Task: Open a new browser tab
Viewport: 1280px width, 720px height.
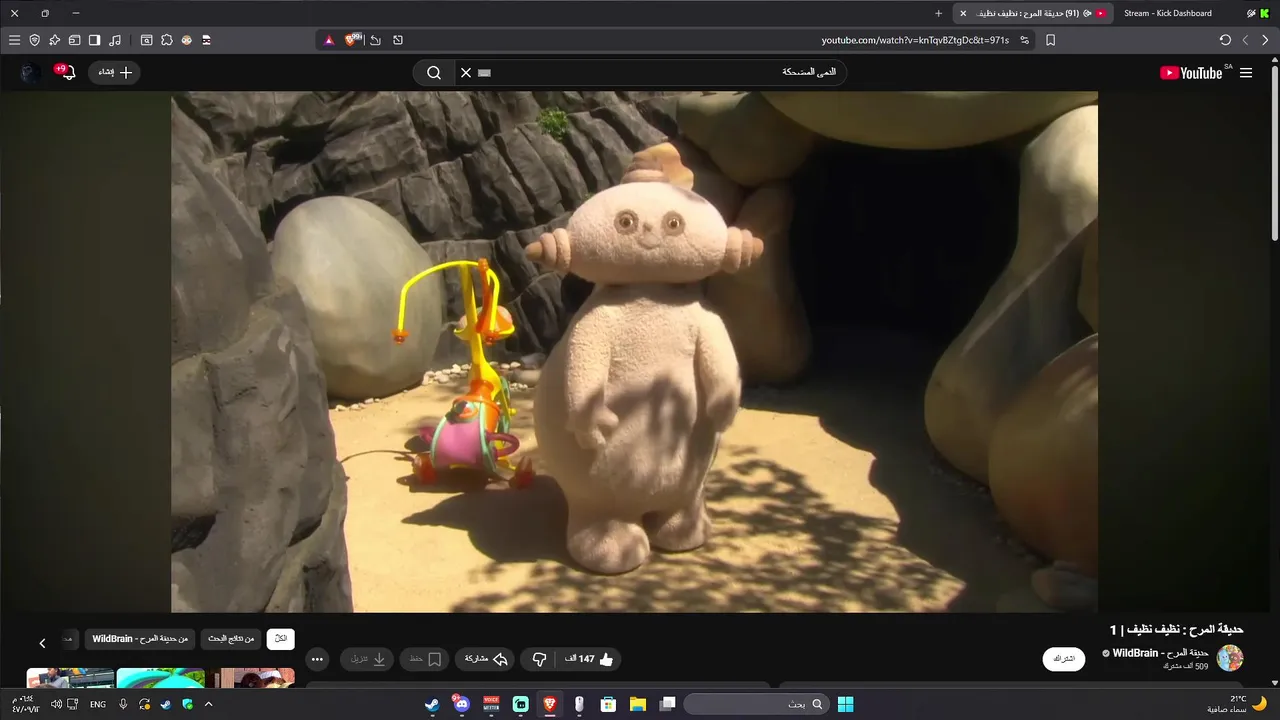Action: point(938,13)
